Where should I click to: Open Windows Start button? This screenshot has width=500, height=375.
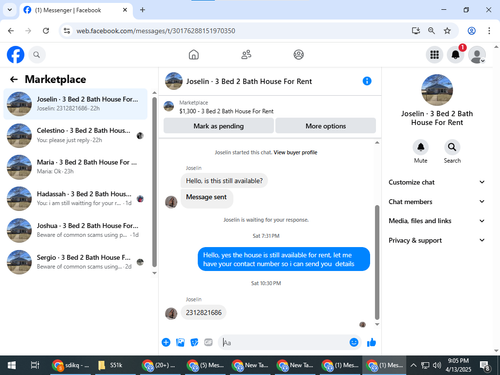tap(12, 365)
